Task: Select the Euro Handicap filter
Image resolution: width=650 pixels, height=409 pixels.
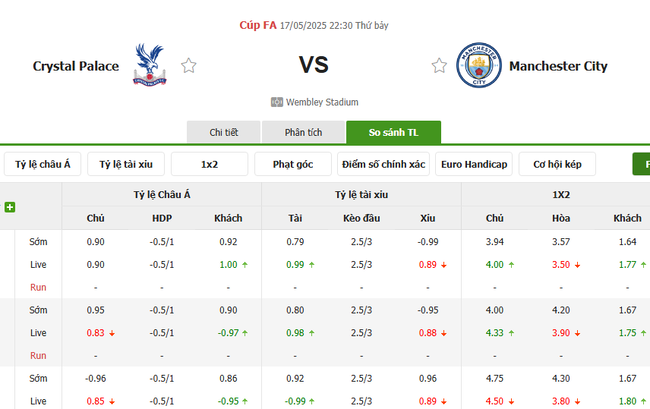Action: (x=474, y=164)
